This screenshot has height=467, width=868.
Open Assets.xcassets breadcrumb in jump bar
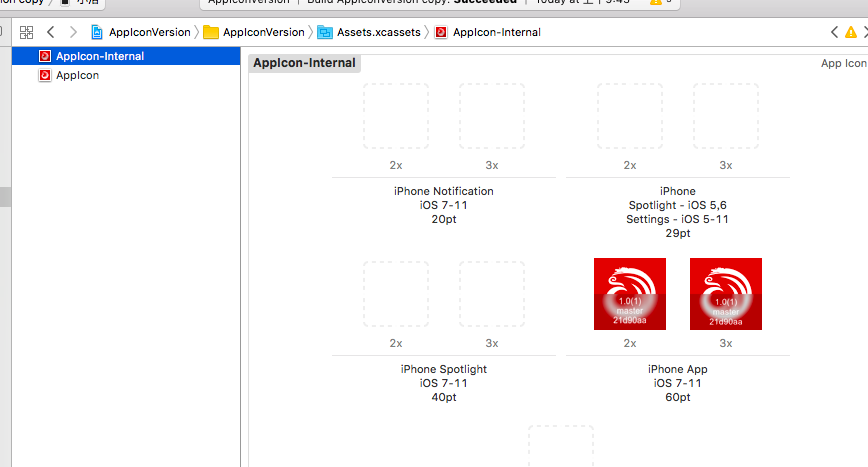(x=369, y=32)
